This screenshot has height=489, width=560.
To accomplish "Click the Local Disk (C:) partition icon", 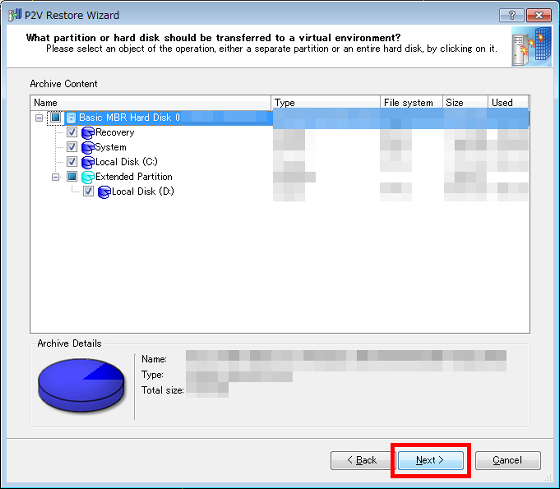I will 88,162.
